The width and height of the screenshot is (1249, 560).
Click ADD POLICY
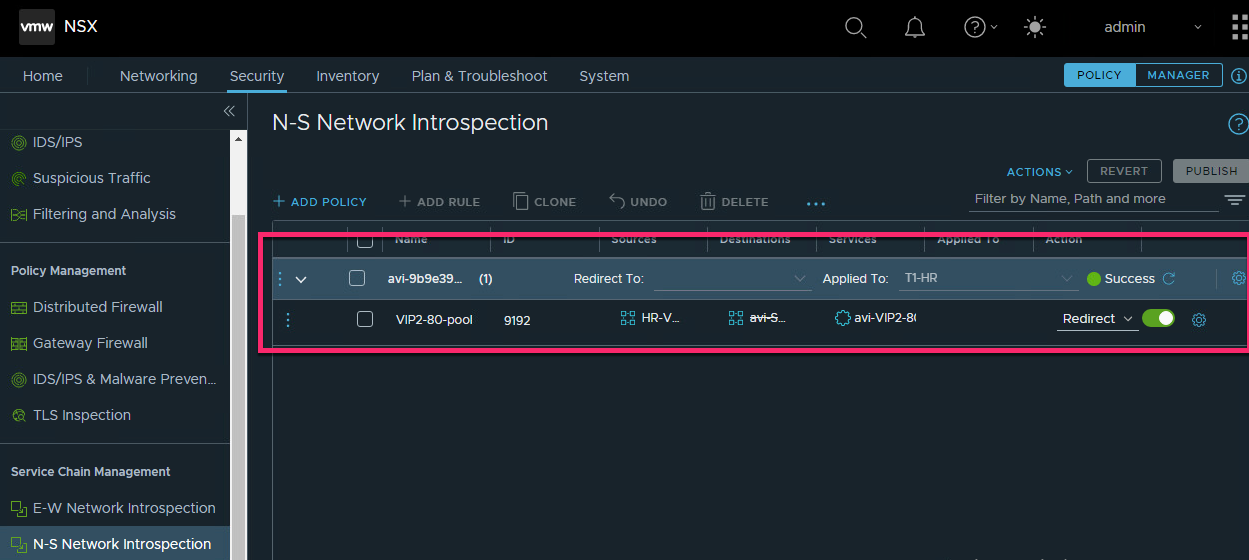click(320, 202)
